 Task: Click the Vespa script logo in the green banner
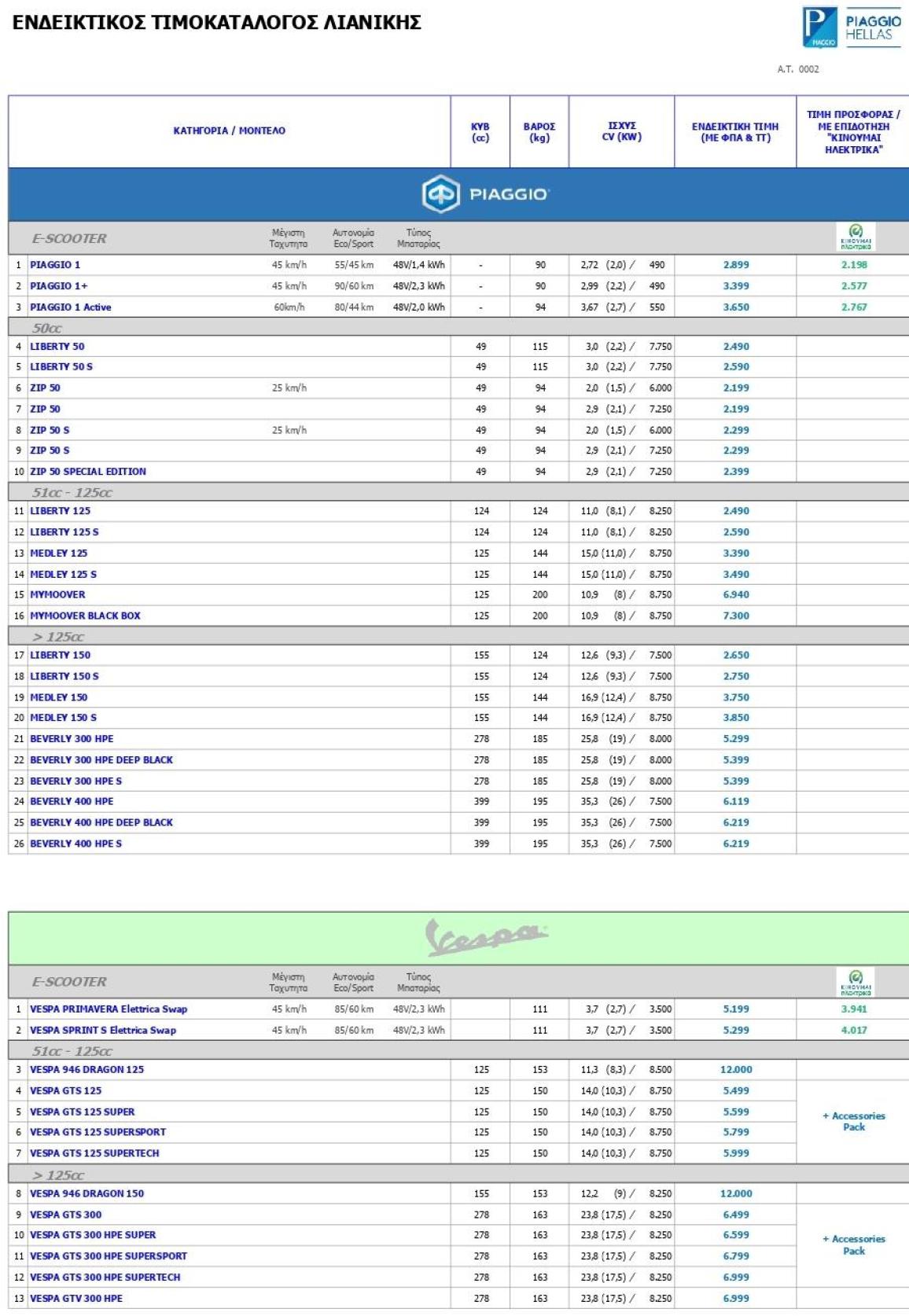[486, 937]
